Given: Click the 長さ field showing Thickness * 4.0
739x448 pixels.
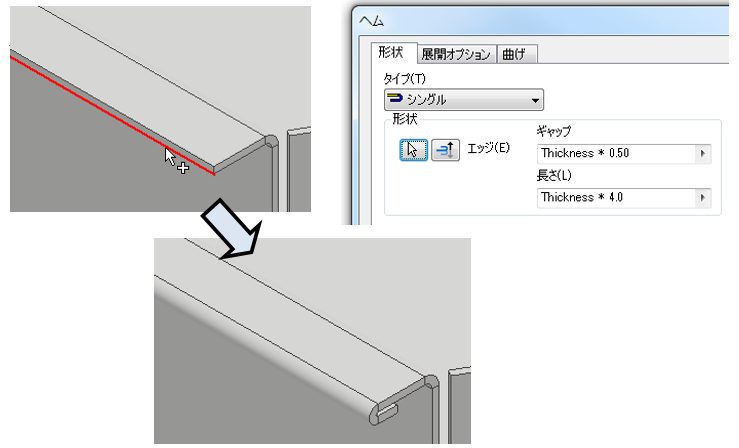Looking at the screenshot, I should pyautogui.click(x=616, y=198).
